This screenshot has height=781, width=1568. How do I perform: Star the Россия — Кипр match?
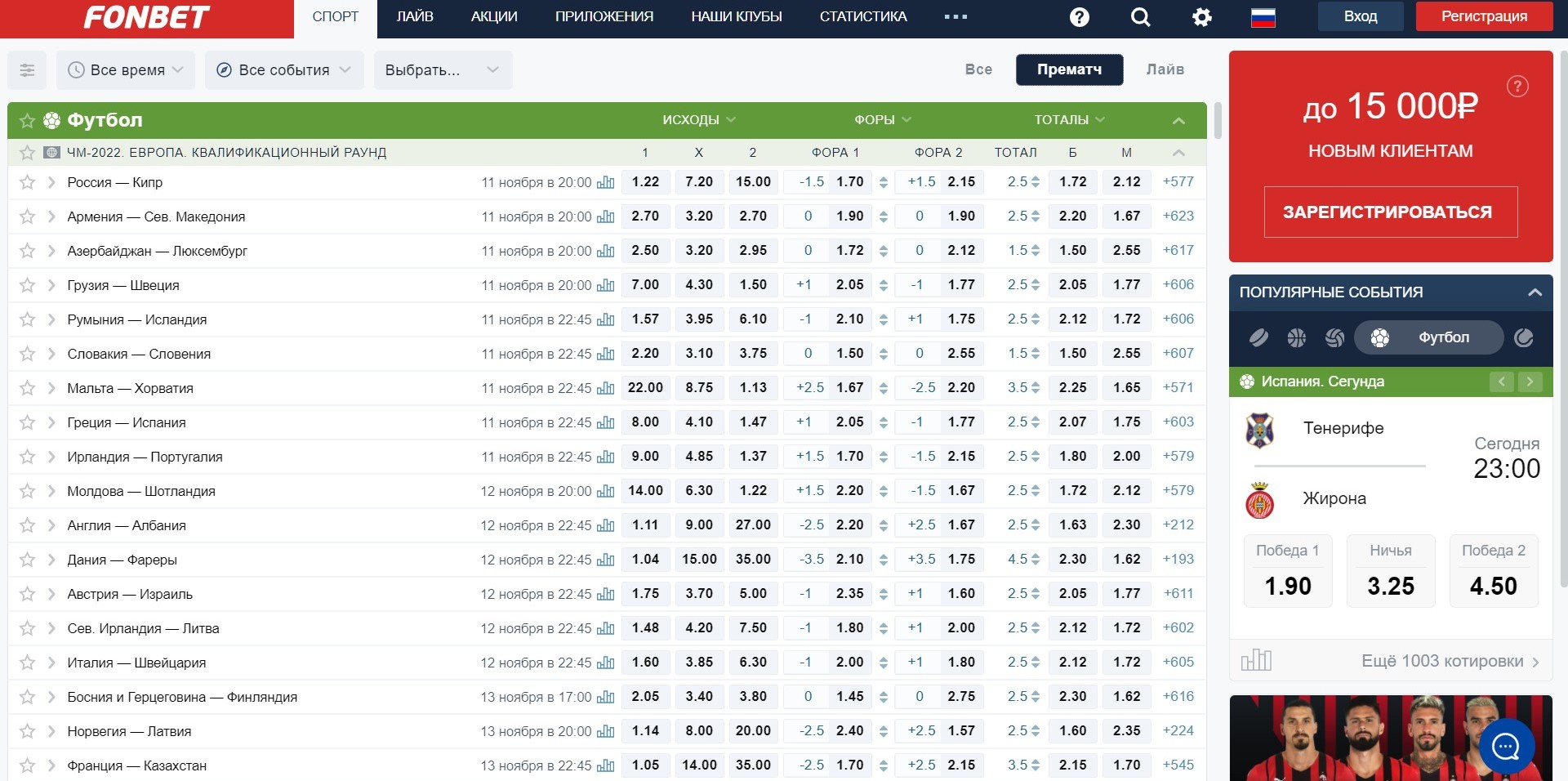[x=27, y=182]
